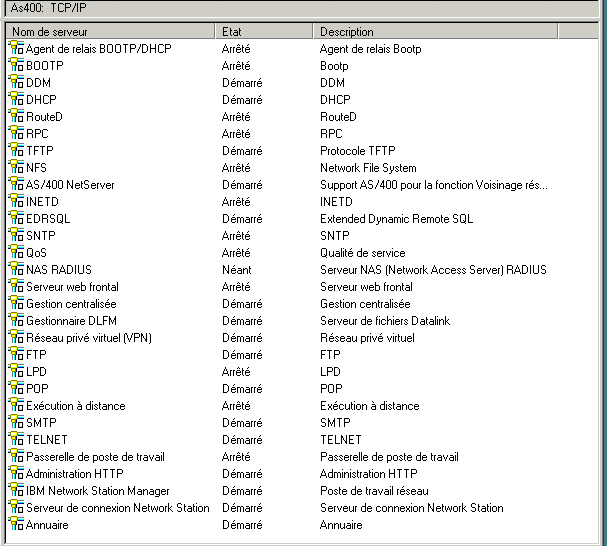
Task: Select the SMTP server icon
Action: point(16,422)
